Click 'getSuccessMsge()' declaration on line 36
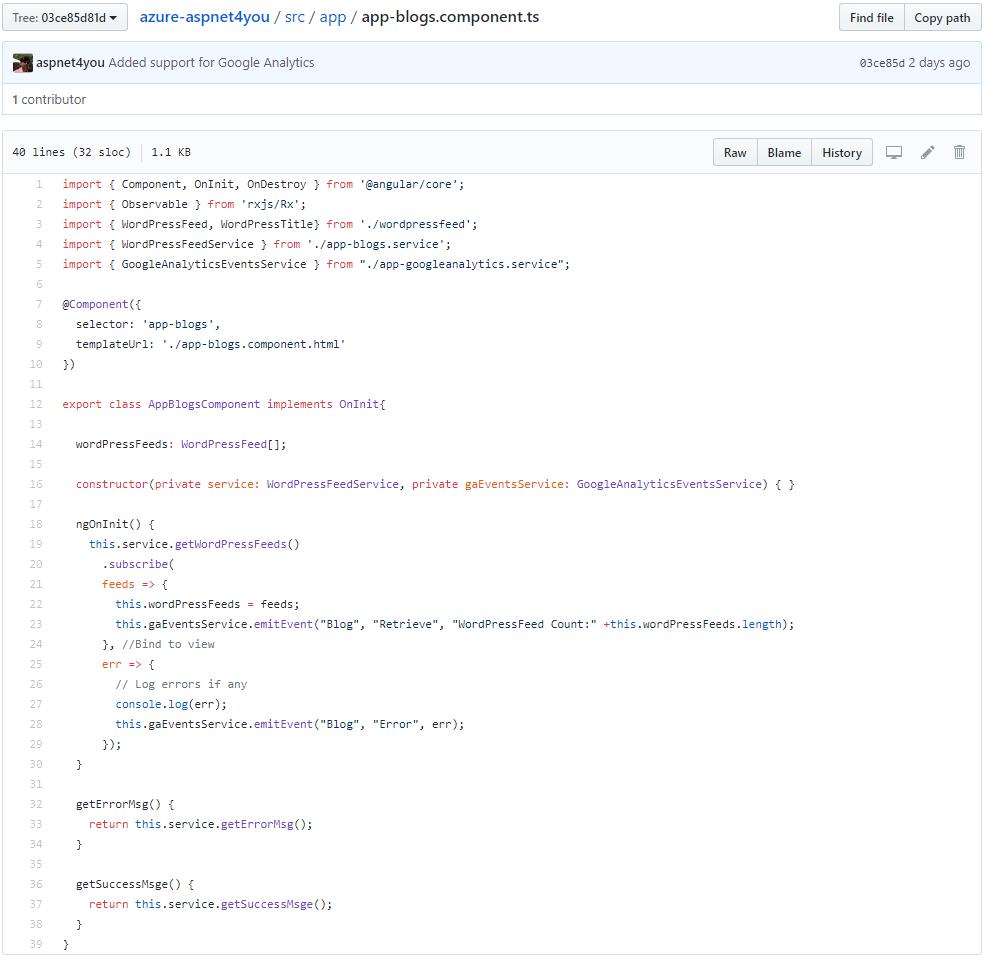The height and width of the screenshot is (959, 986). 128,885
